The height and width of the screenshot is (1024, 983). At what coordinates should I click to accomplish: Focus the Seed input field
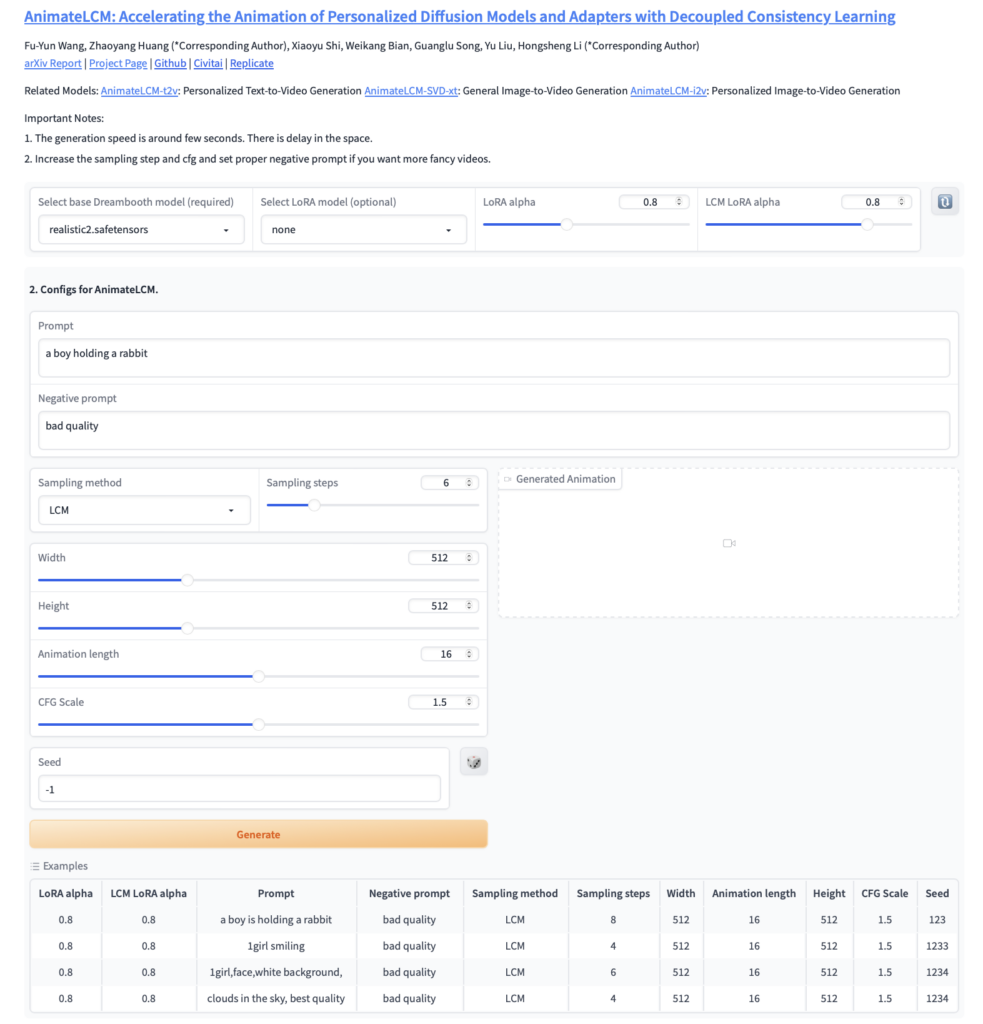click(239, 789)
